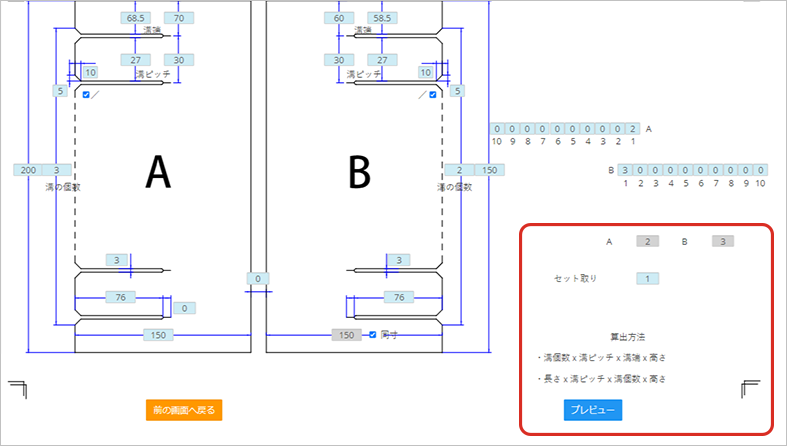Uncheck the 同寸 checkbox
The width and height of the screenshot is (787, 446).
[x=372, y=335]
